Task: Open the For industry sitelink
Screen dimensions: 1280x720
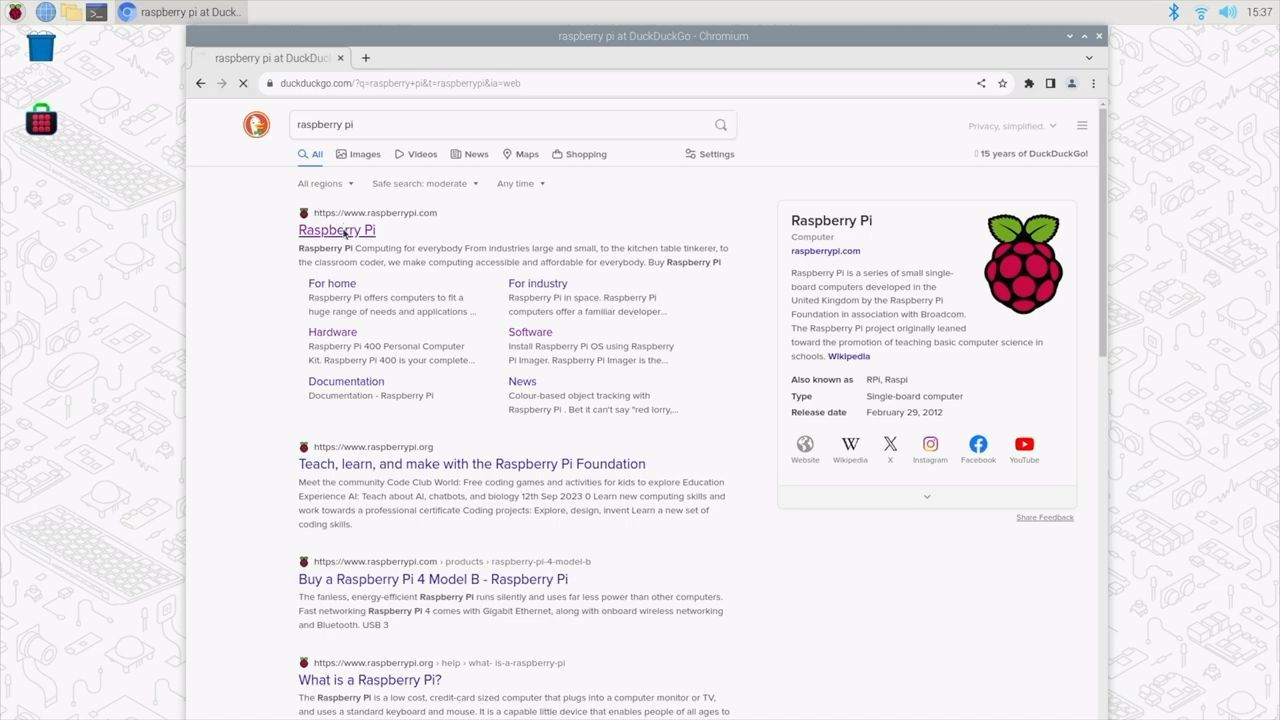Action: tap(538, 283)
